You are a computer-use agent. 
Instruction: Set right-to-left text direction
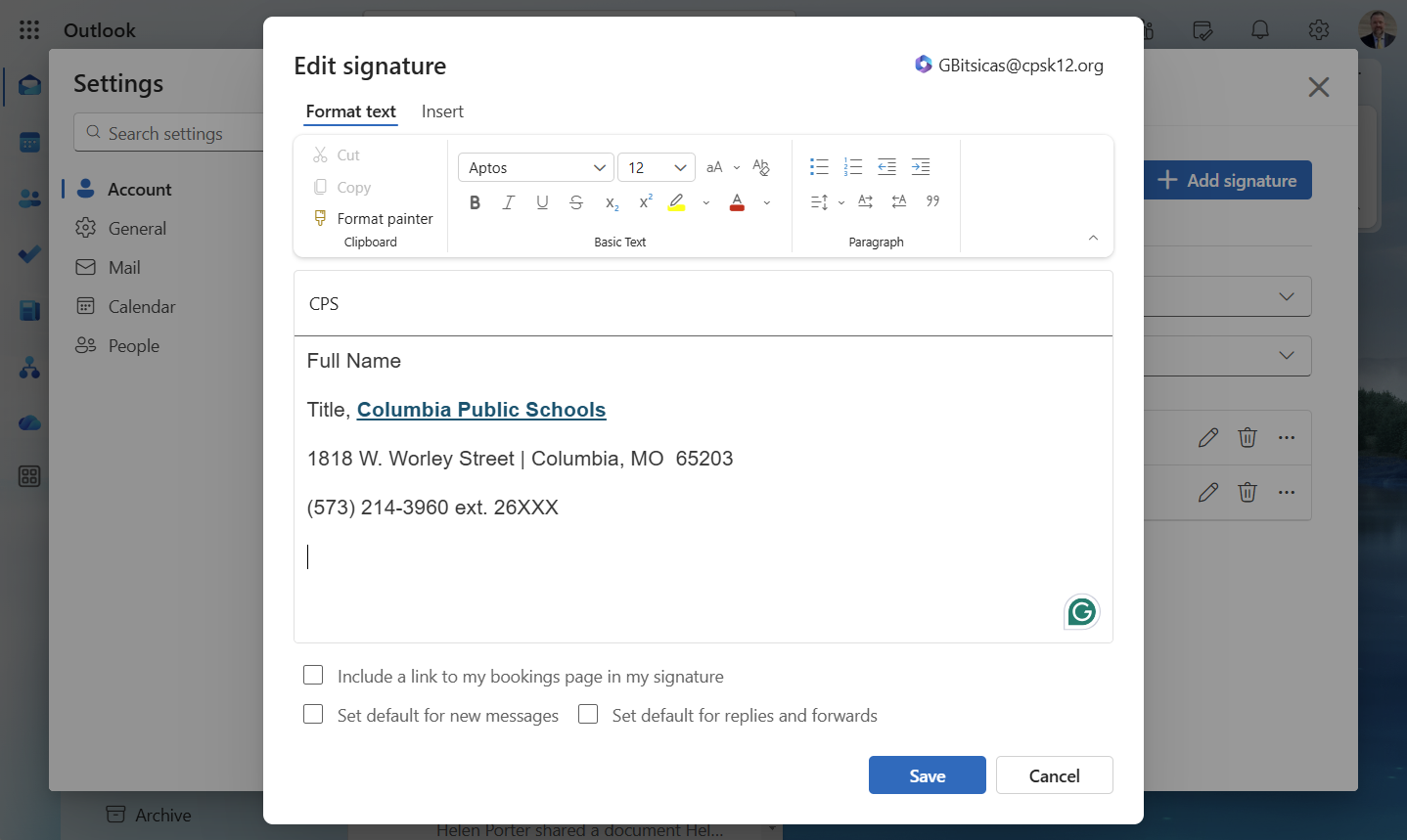click(899, 201)
